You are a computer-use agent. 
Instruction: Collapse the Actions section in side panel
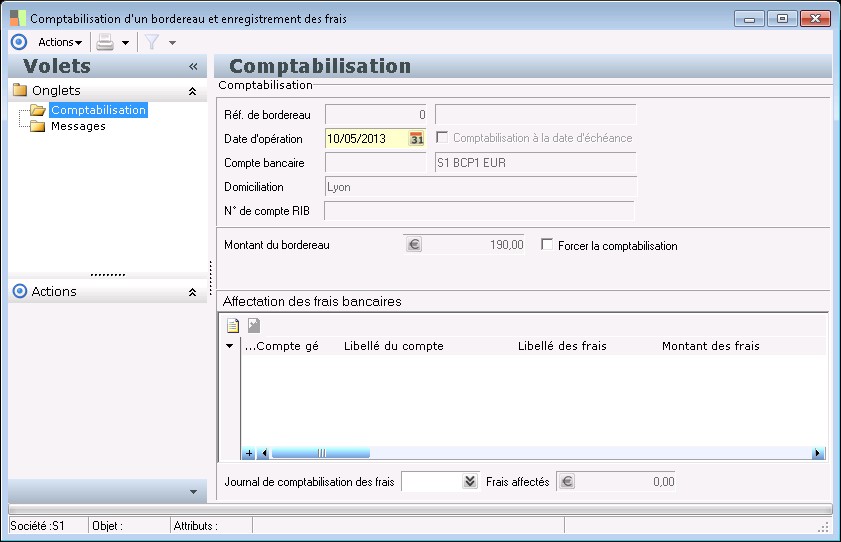click(x=193, y=292)
